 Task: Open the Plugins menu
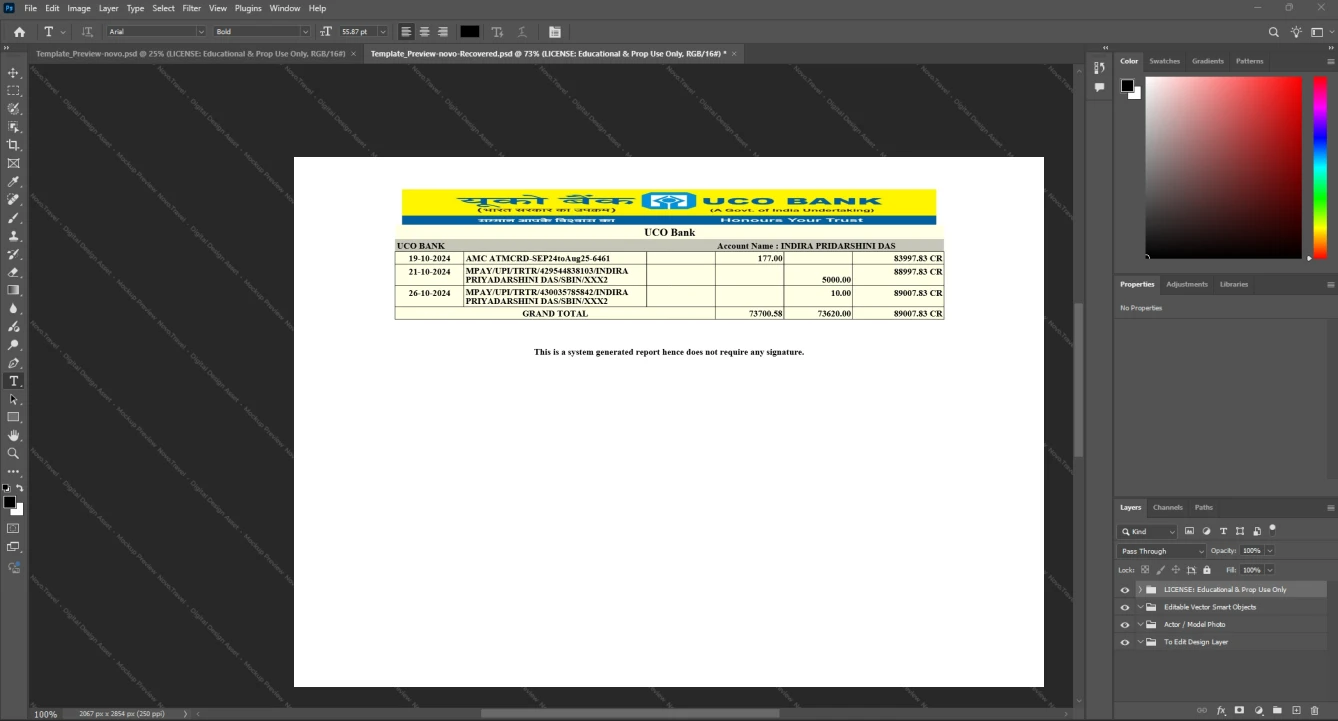click(248, 8)
